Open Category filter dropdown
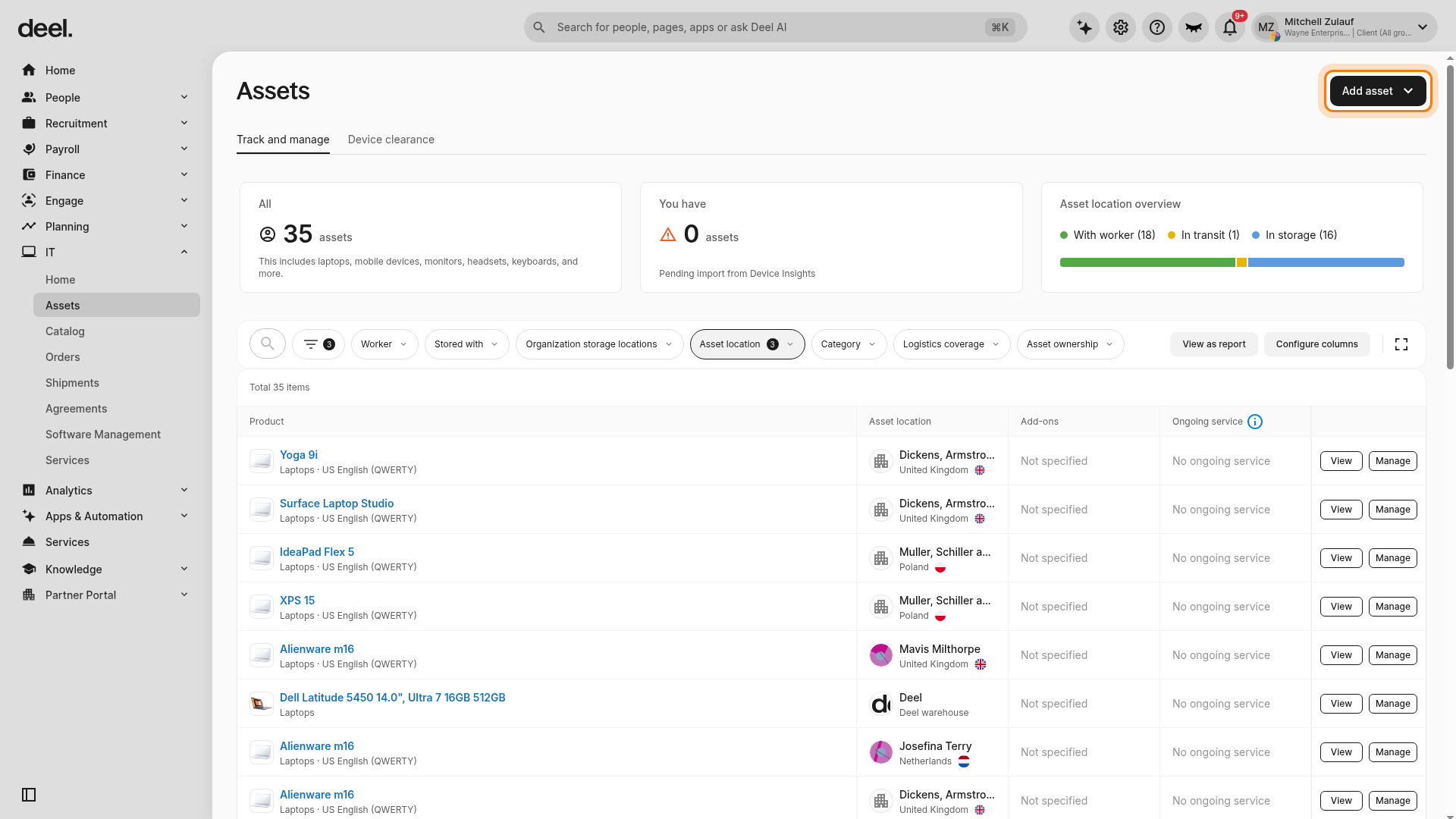The height and width of the screenshot is (819, 1456). (x=849, y=344)
